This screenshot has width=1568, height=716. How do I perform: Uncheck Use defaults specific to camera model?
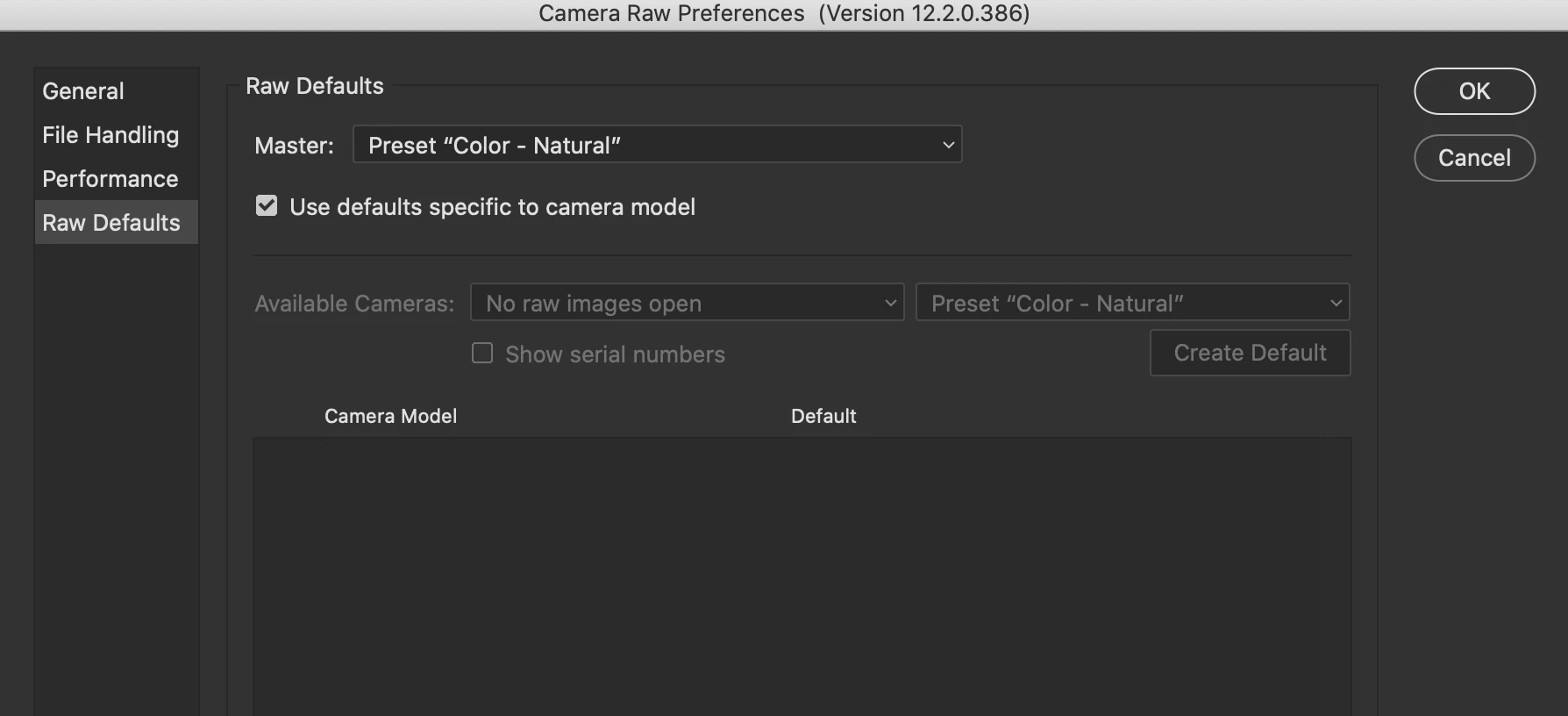[x=267, y=206]
